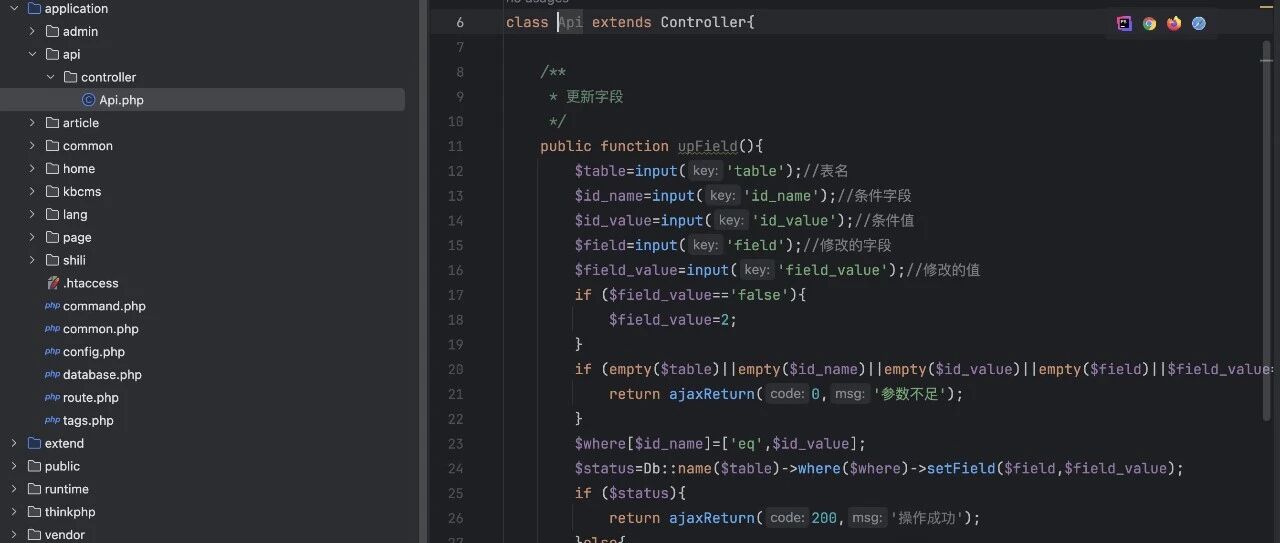Click the thinkphp folder icon
Viewport: 1280px width, 543px height.
click(34, 512)
